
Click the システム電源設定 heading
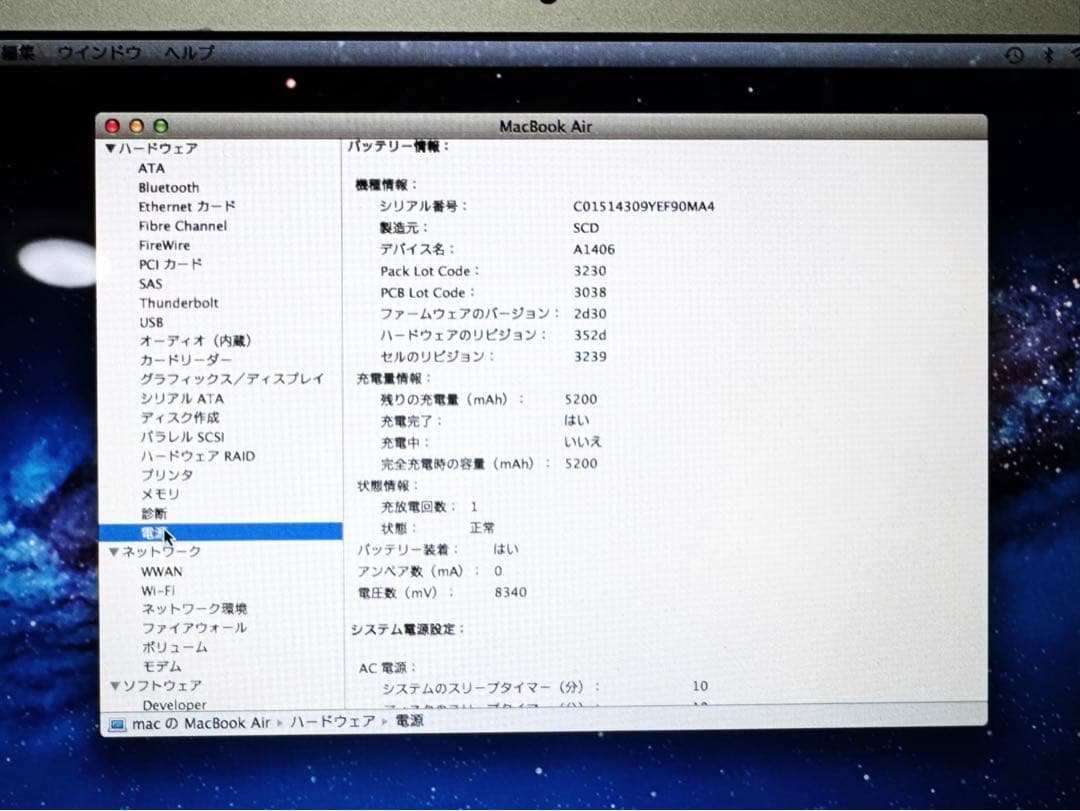point(407,629)
